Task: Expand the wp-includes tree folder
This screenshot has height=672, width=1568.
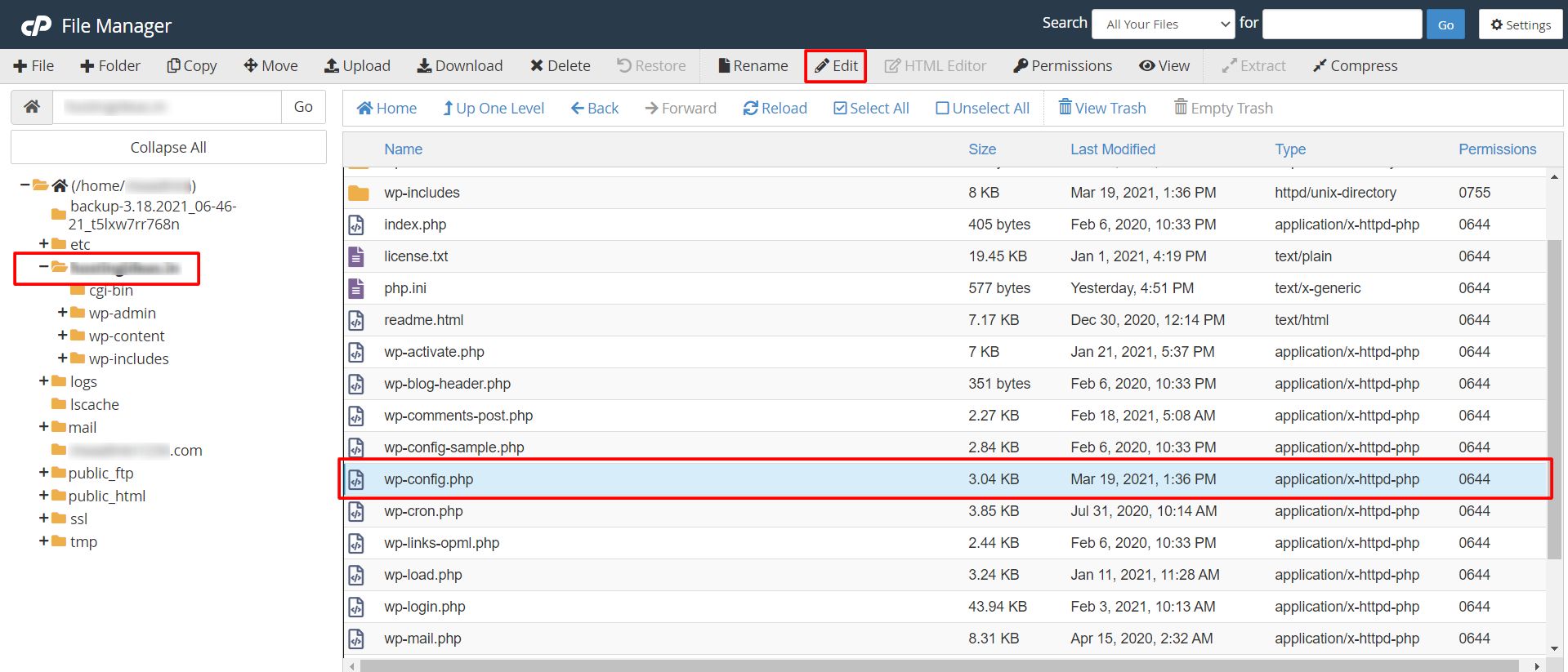Action: click(62, 358)
